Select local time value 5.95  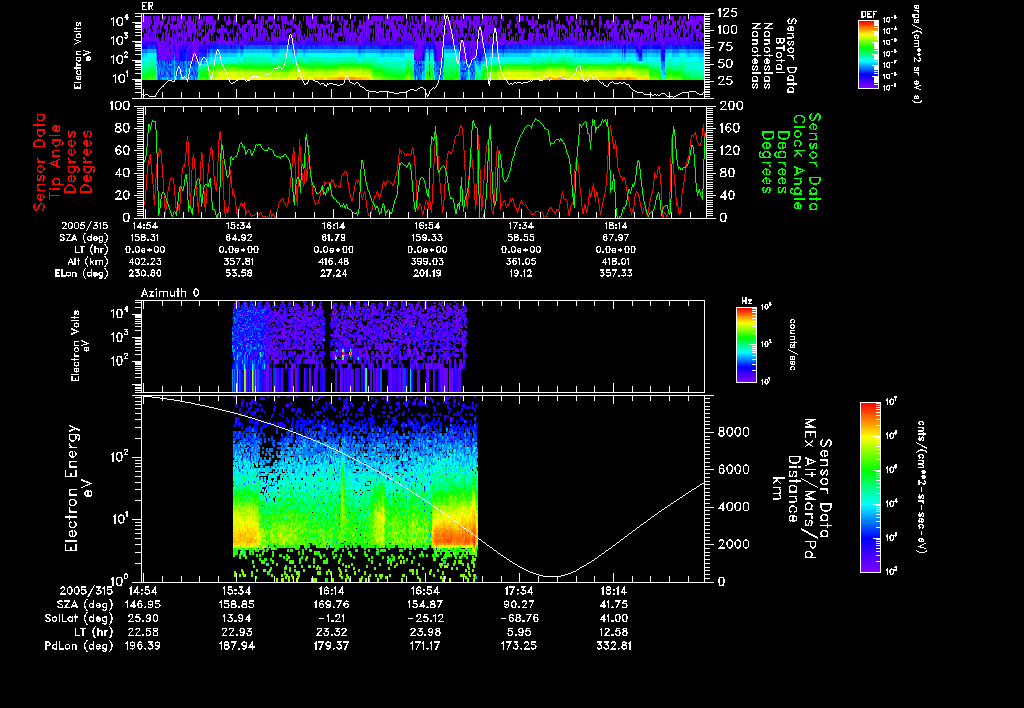click(x=519, y=632)
